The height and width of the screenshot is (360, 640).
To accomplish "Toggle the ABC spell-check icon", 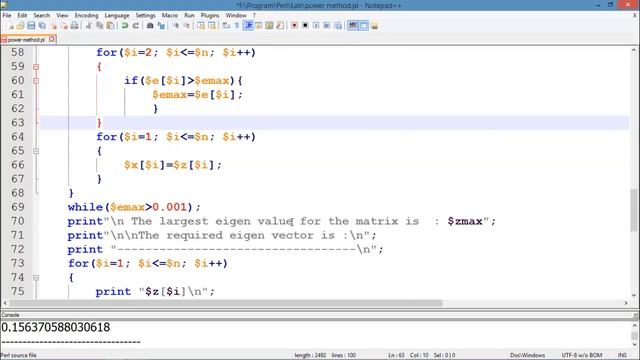I will click(352, 26).
